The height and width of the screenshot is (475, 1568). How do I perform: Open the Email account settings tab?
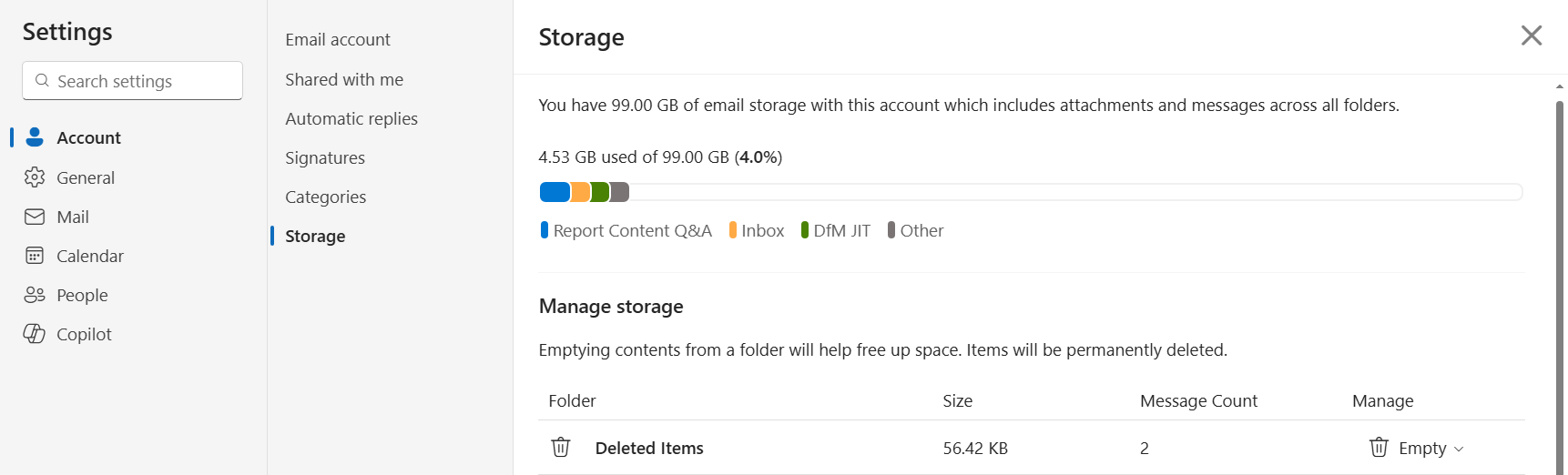[338, 40]
